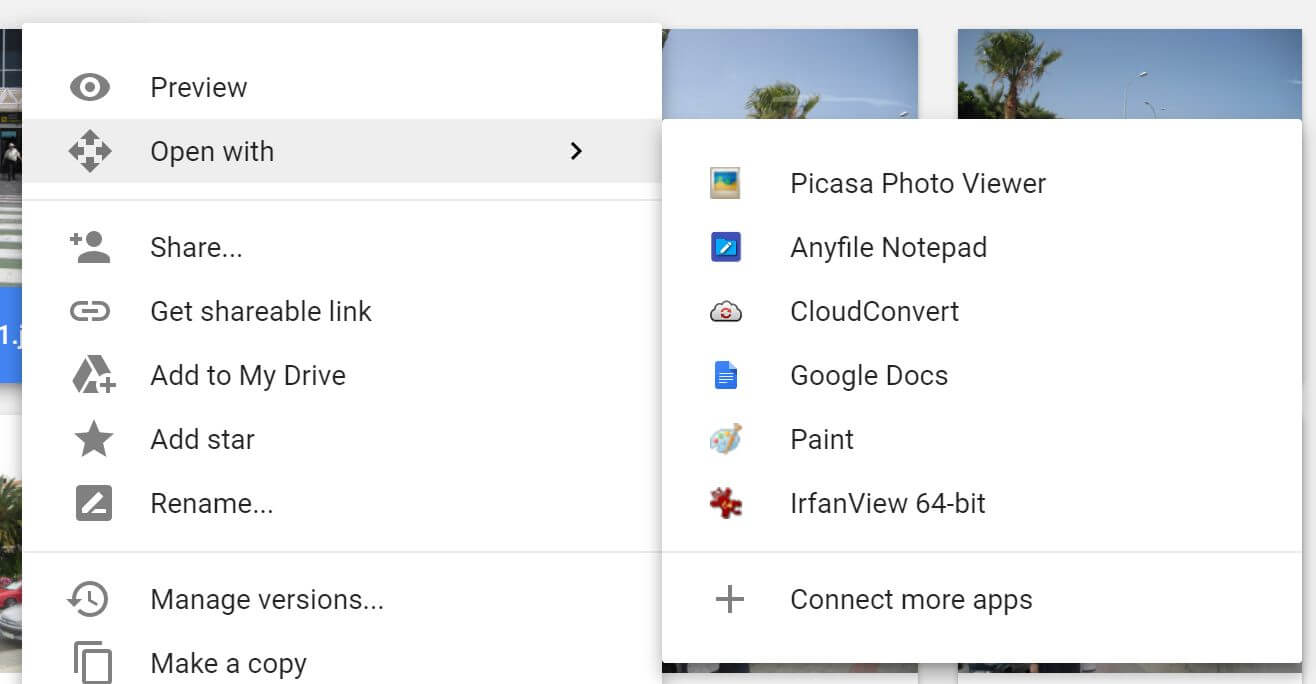Select Add to My Drive option
Screen dimensions: 1316x684
(x=247, y=376)
